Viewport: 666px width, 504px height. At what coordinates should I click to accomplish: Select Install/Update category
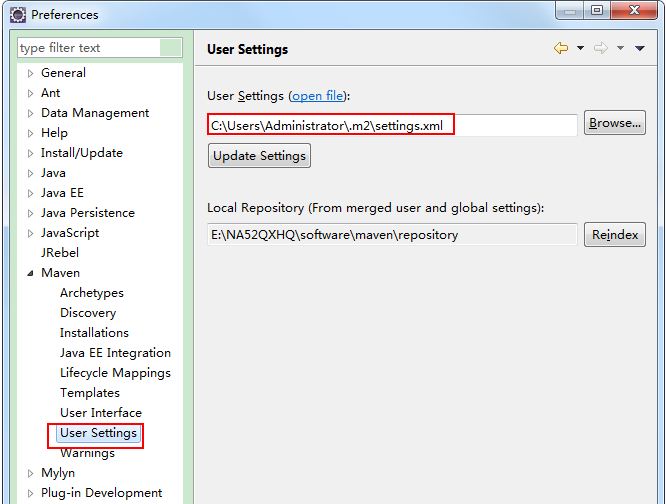coord(82,152)
